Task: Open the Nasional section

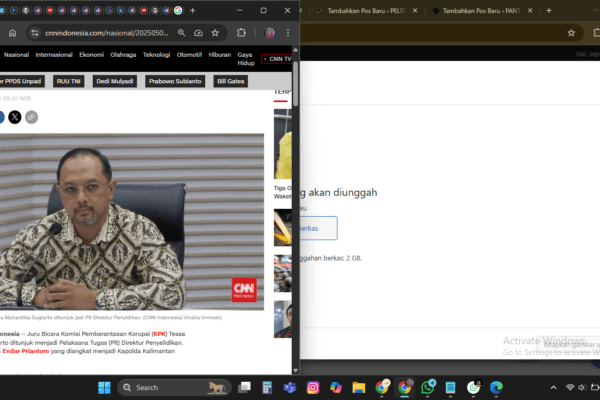Action: (x=16, y=55)
